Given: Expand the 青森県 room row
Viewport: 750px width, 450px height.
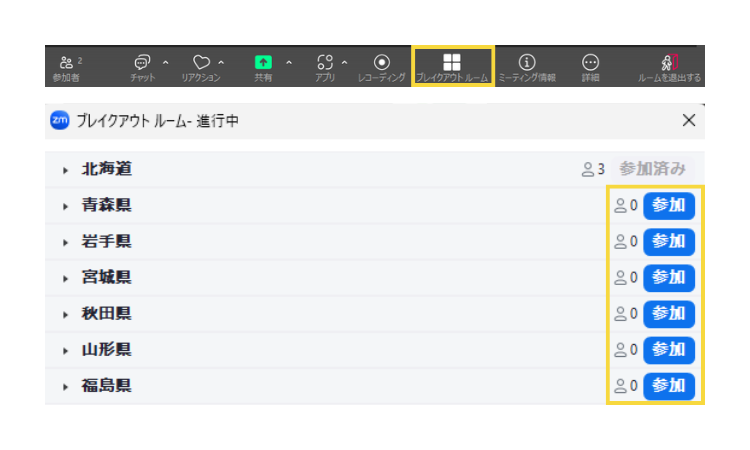Looking at the screenshot, I should [66, 206].
